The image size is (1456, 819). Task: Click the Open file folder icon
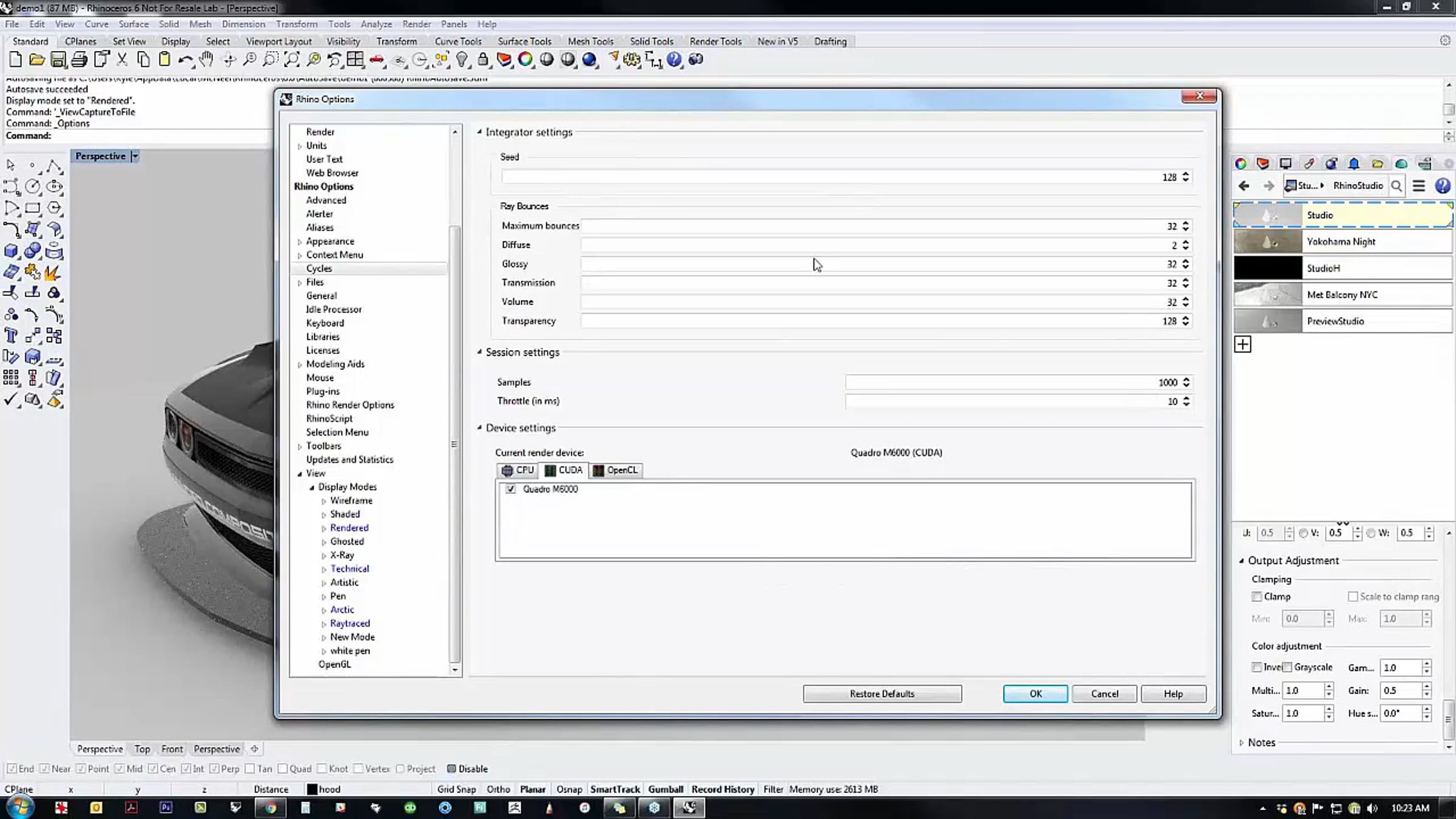tap(36, 59)
